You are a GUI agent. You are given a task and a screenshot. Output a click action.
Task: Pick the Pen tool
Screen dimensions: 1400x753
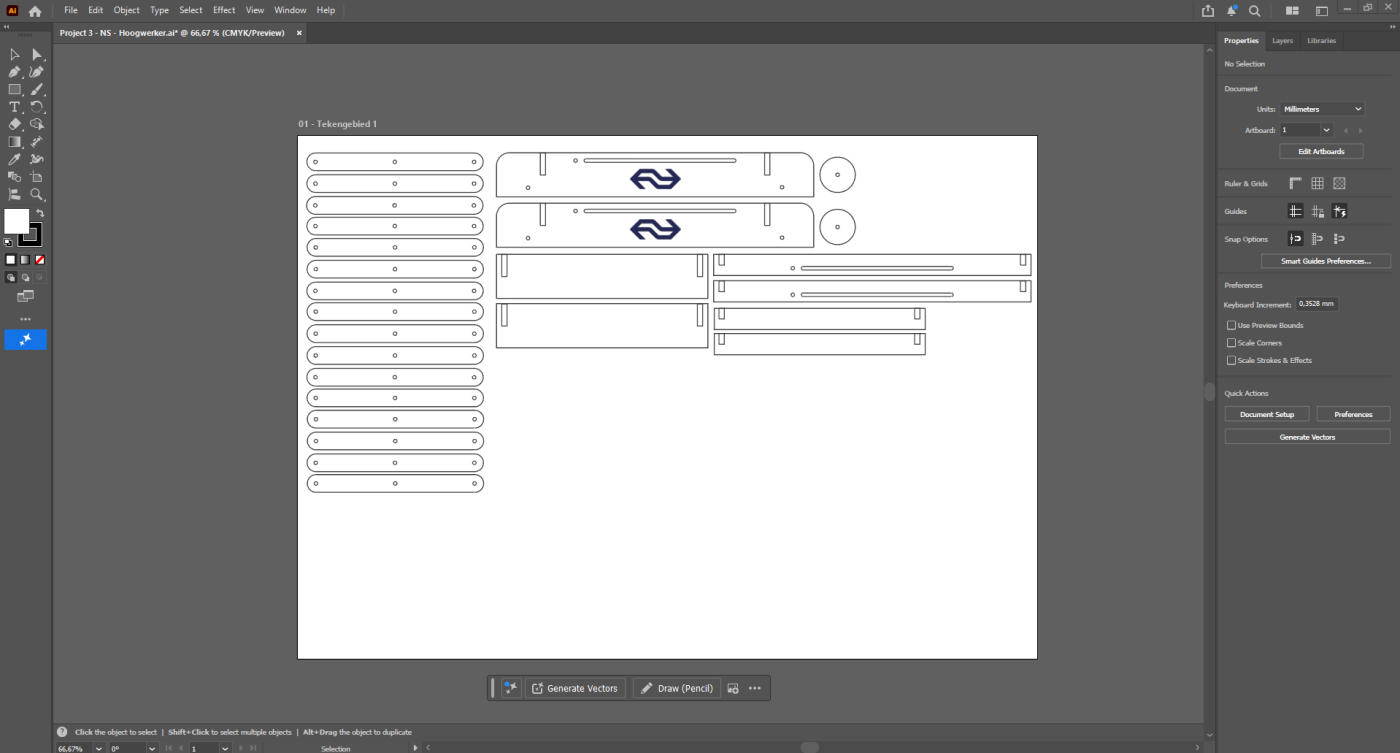(15, 72)
